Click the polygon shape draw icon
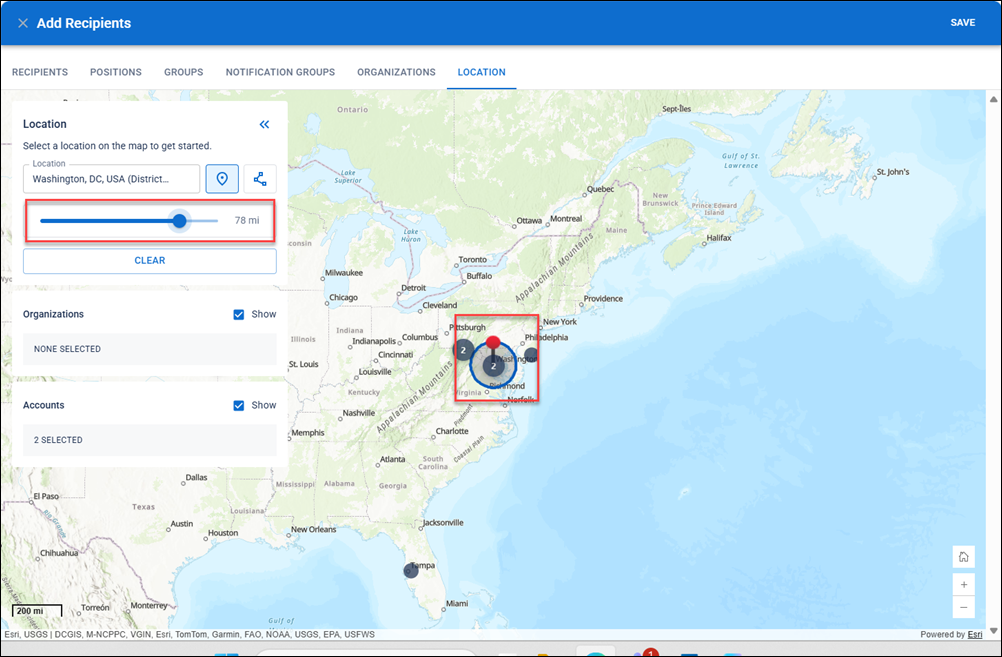This screenshot has height=657, width=1002. [260, 179]
